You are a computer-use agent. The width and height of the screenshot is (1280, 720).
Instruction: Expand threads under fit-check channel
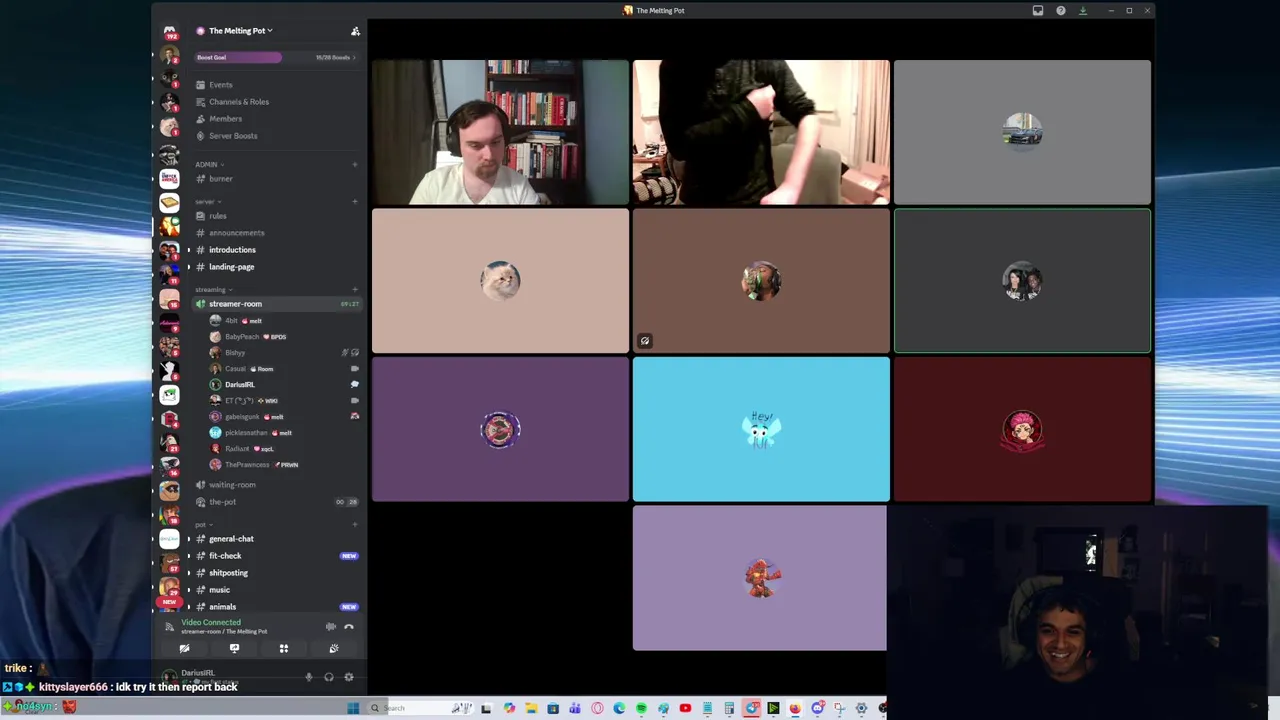coord(188,556)
